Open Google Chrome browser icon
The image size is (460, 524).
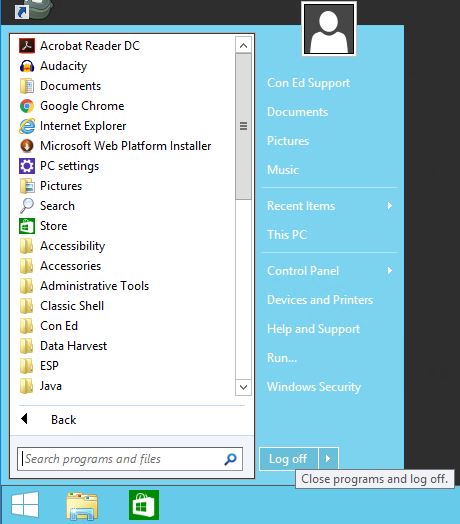click(27, 106)
